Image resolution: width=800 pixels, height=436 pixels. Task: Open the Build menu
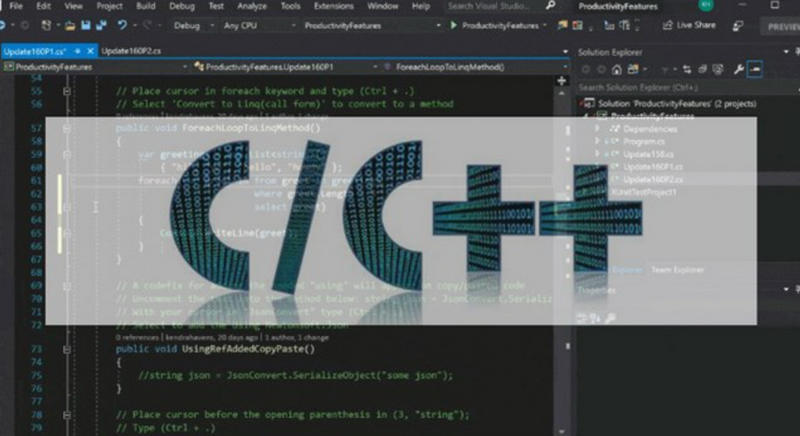(x=145, y=6)
